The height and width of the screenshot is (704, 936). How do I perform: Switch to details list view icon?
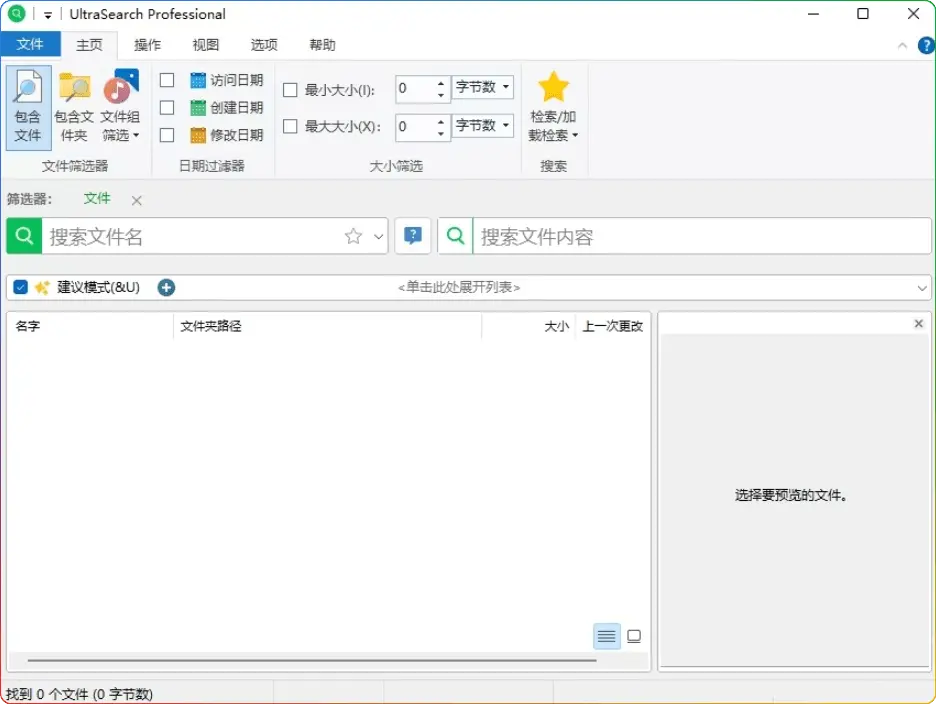tap(606, 636)
